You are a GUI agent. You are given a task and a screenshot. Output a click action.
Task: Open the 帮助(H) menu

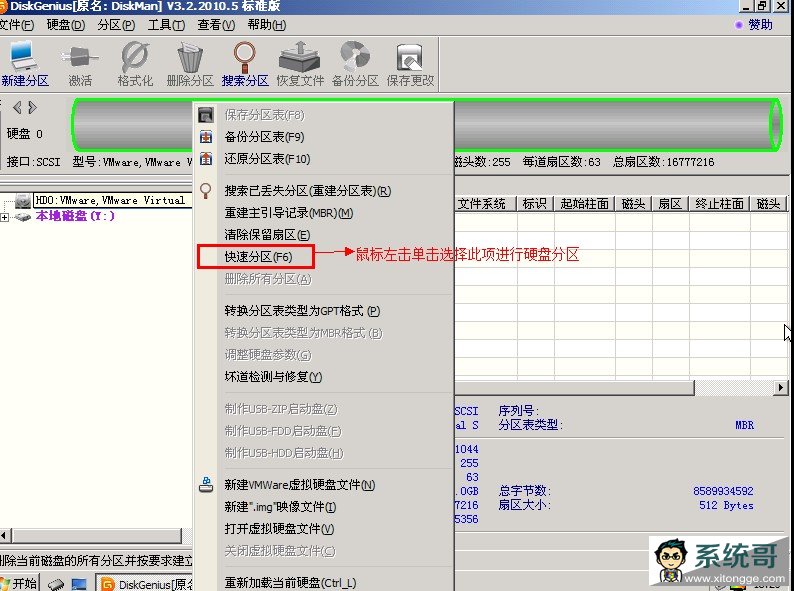point(267,25)
